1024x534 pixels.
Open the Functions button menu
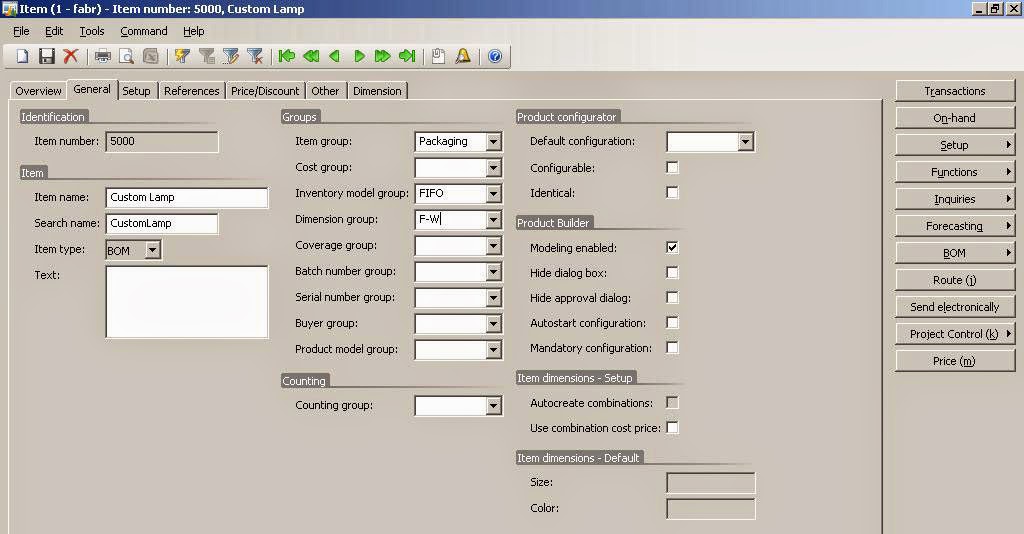tap(955, 172)
